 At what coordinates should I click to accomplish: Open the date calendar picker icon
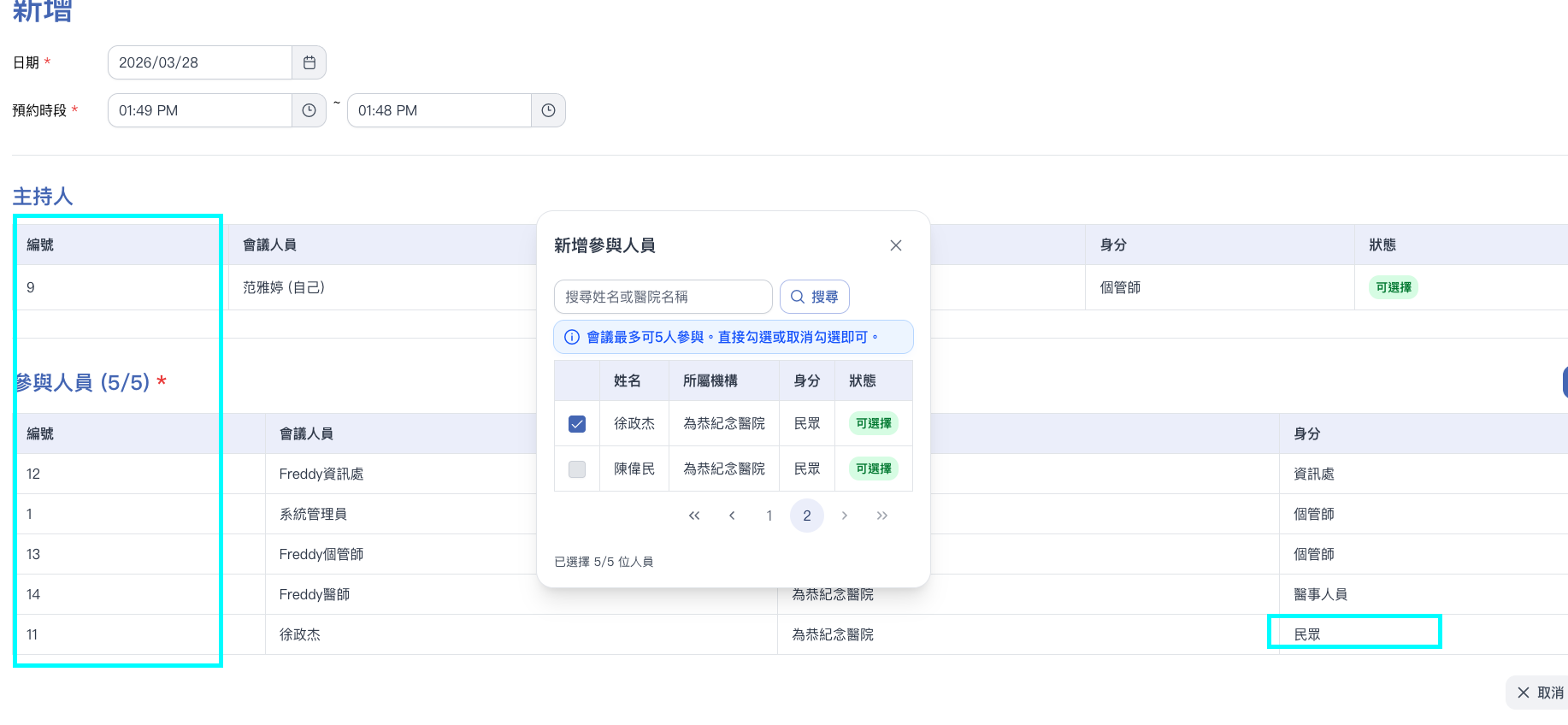[x=309, y=62]
